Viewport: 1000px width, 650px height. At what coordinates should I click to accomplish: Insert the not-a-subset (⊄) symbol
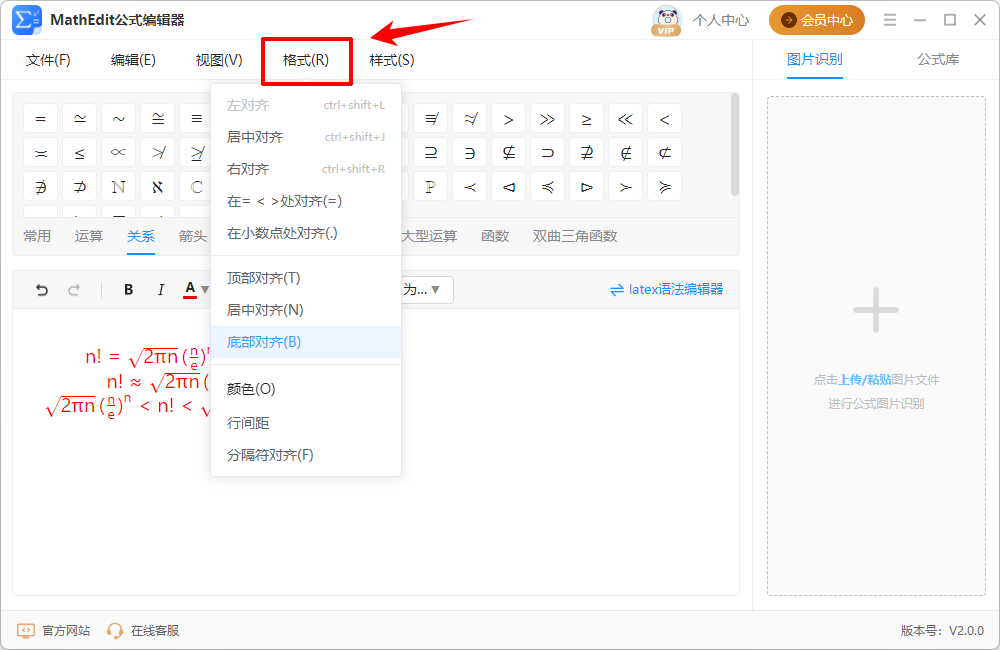click(x=665, y=153)
